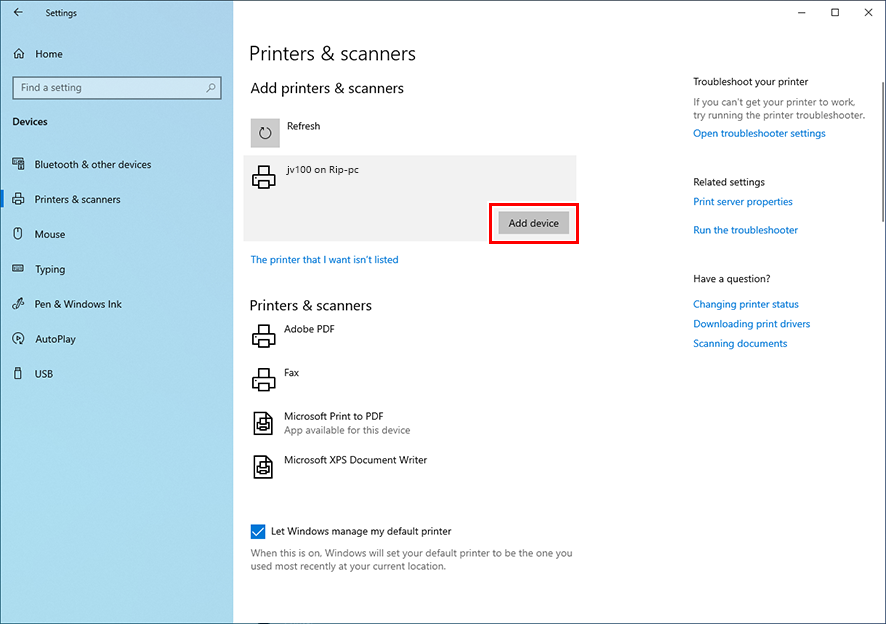Image resolution: width=886 pixels, height=624 pixels.
Task: Go to Pen & Windows Ink settings
Action: pos(78,305)
